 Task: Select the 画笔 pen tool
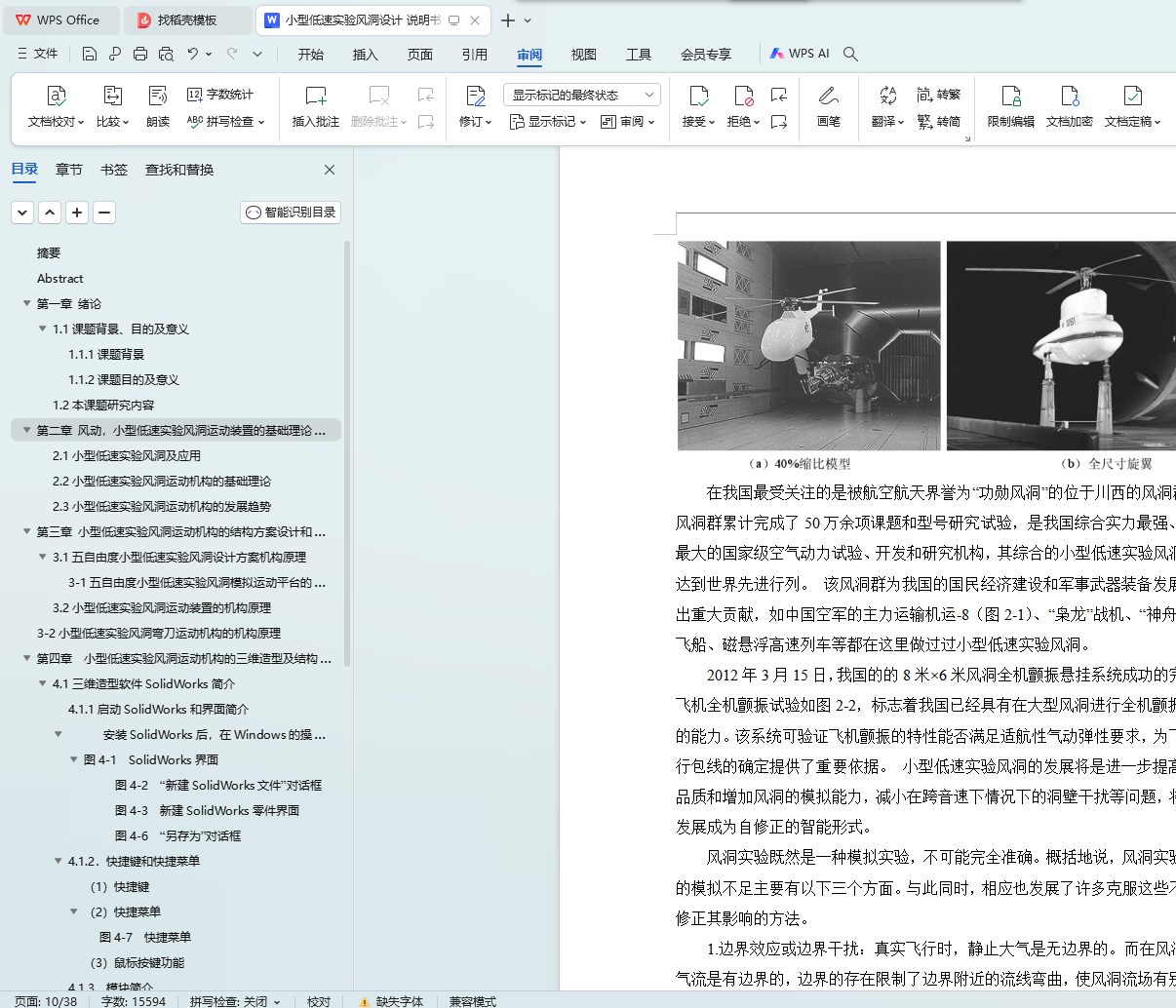pyautogui.click(x=828, y=97)
